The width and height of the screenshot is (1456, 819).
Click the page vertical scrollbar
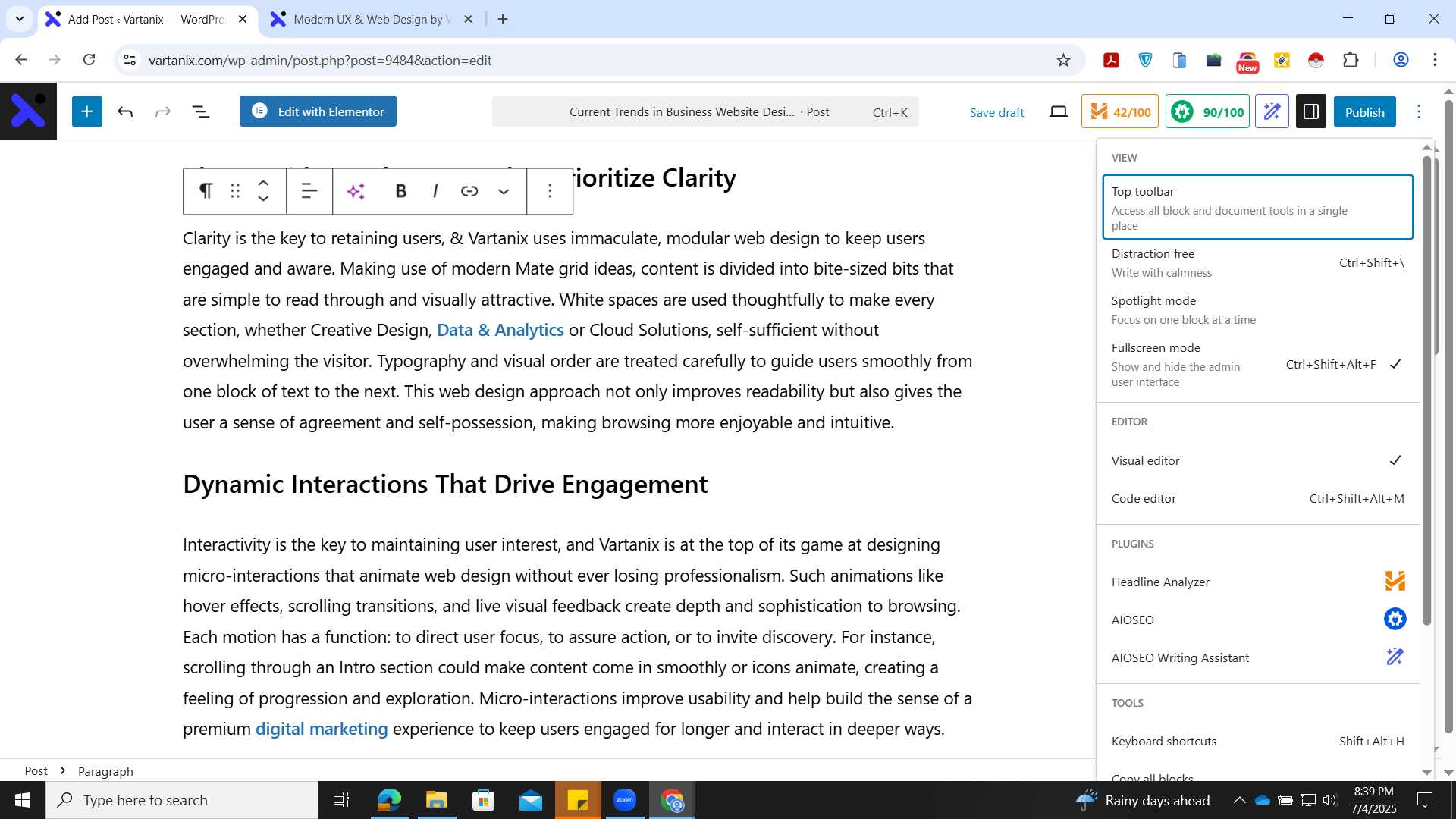1448,417
